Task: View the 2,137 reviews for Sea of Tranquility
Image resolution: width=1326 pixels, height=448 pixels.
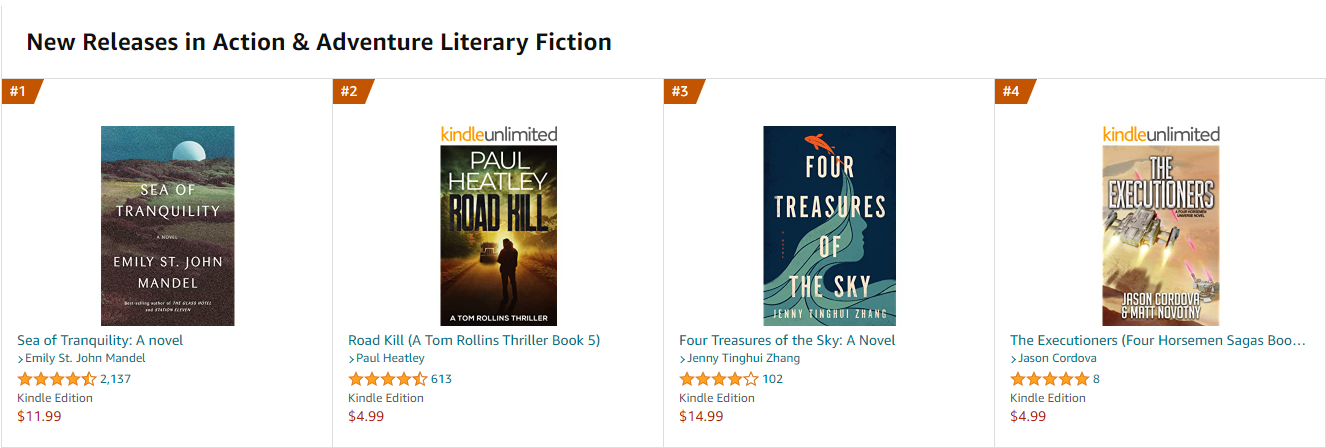Action: tap(115, 379)
